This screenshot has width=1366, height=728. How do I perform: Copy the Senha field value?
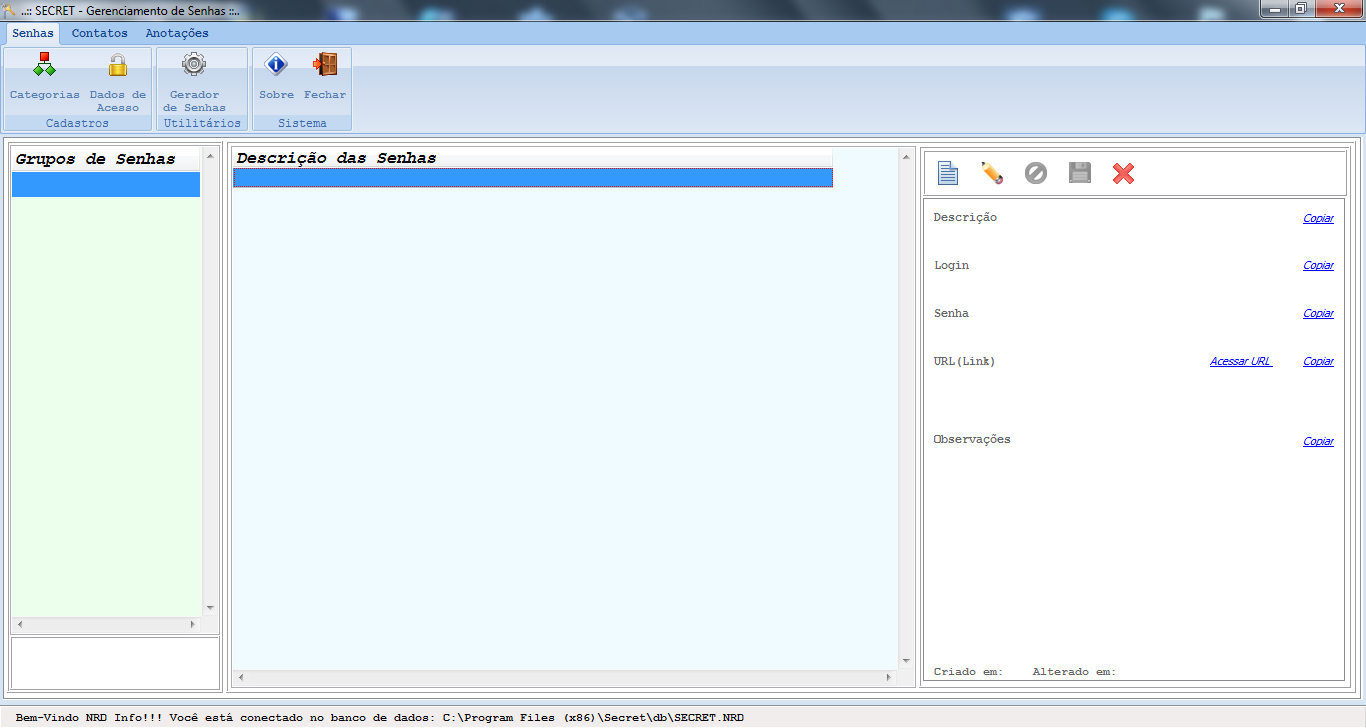[x=1318, y=314]
